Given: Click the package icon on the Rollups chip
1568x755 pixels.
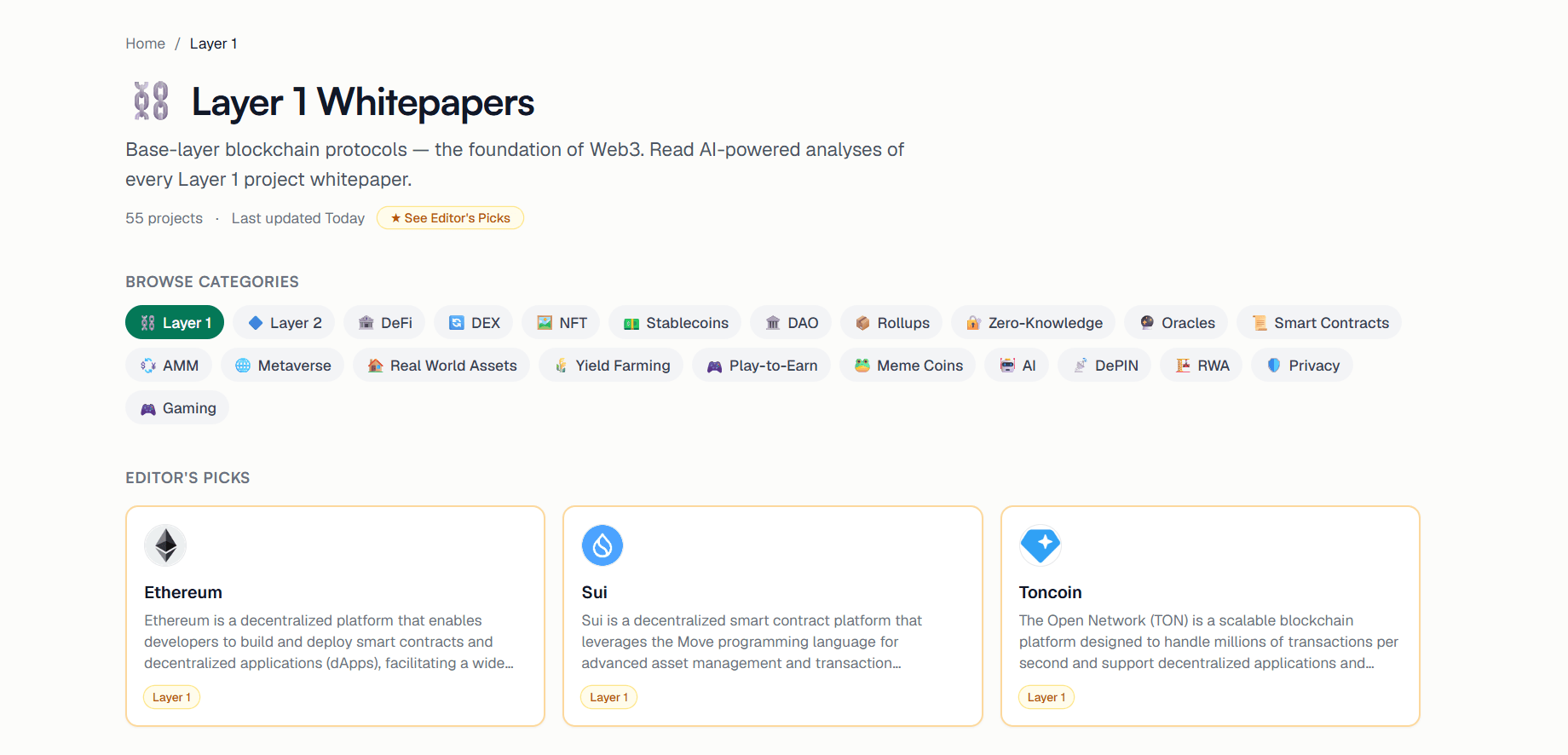Looking at the screenshot, I should point(862,323).
